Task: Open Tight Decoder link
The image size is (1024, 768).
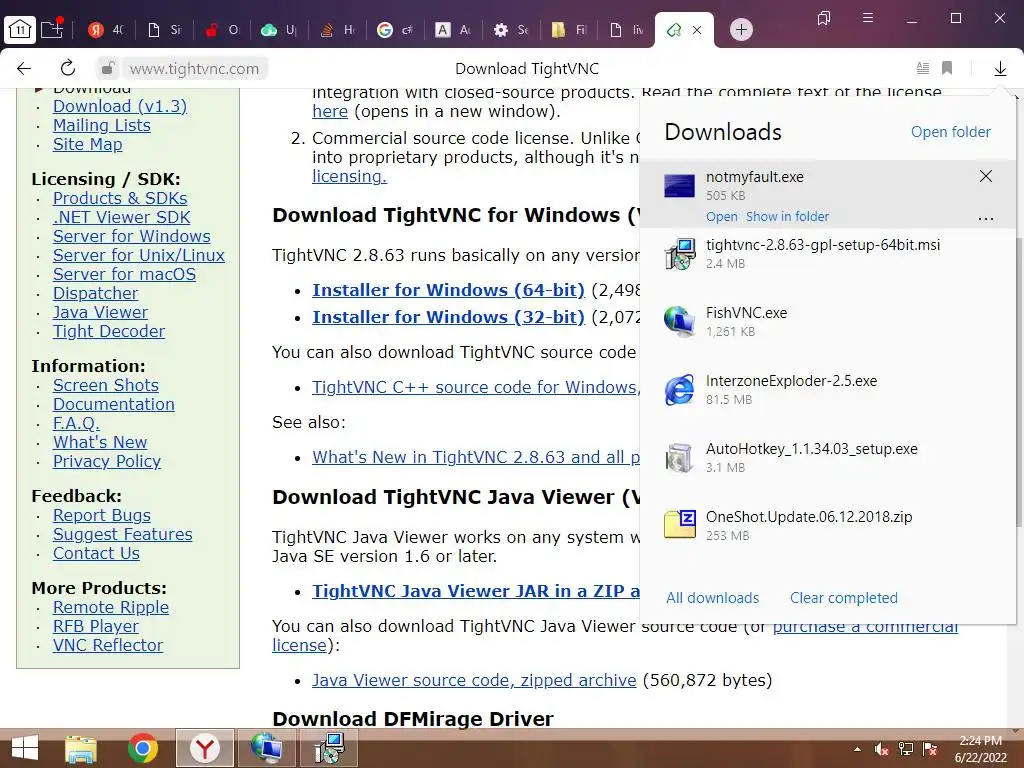Action: point(108,331)
